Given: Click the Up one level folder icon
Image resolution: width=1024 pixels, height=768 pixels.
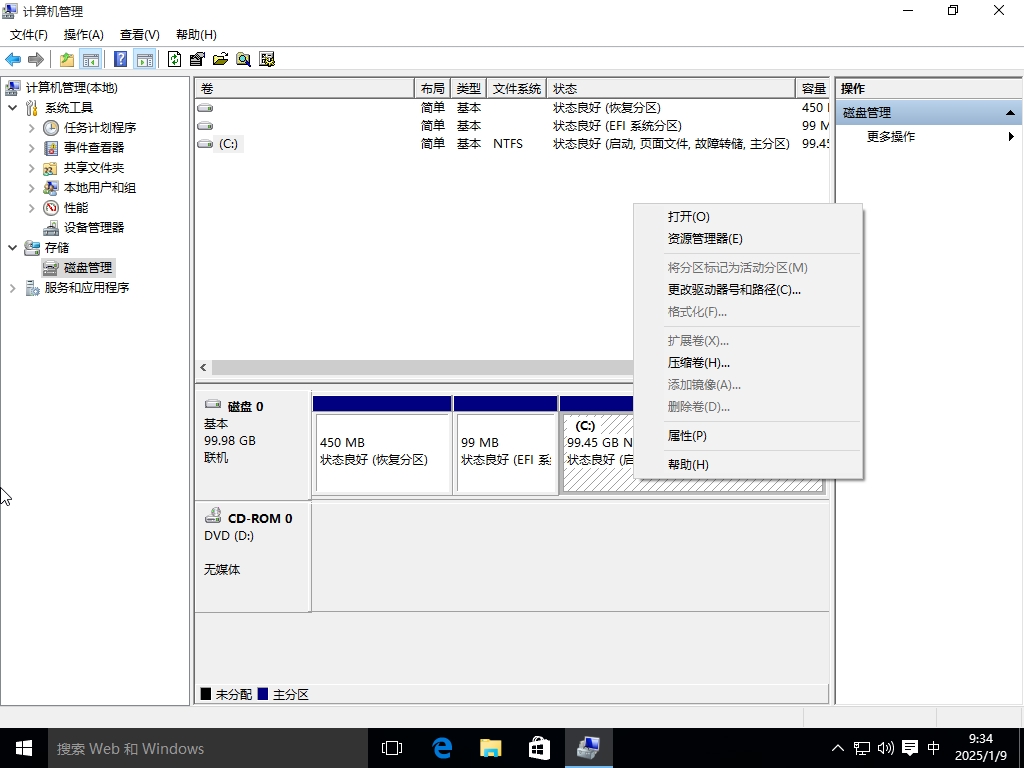Looking at the screenshot, I should click(67, 59).
